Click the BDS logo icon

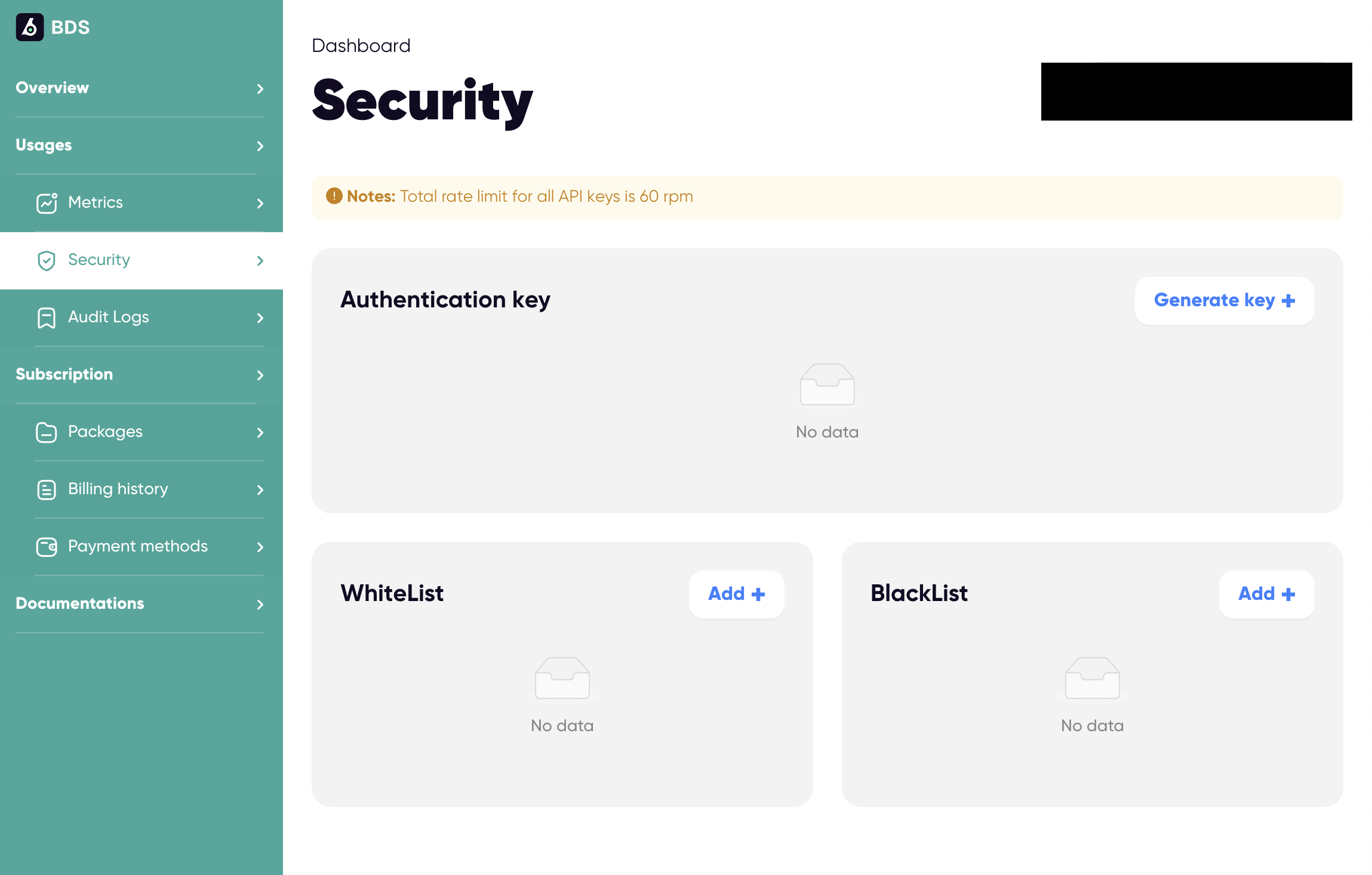[30, 27]
